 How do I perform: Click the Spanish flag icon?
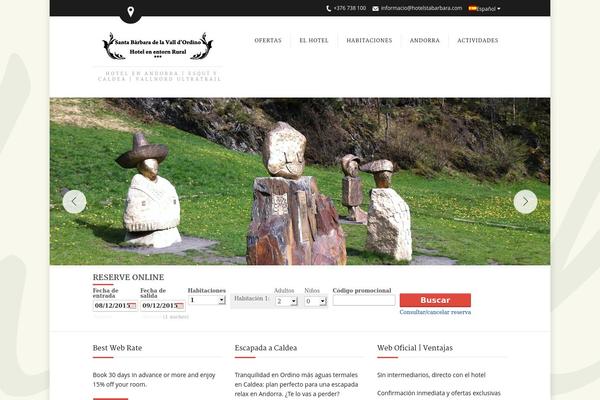pos(473,8)
